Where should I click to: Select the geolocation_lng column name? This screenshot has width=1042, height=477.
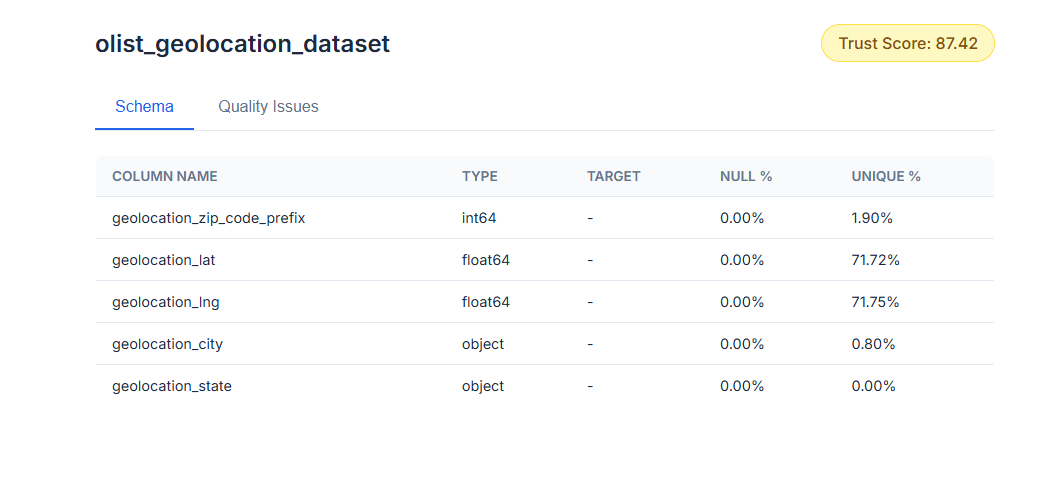point(164,302)
